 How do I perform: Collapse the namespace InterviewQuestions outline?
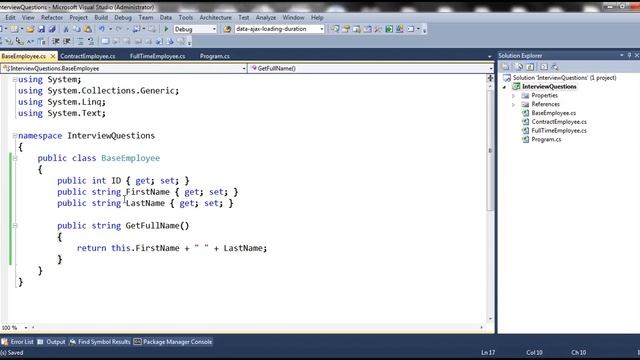click(14, 136)
